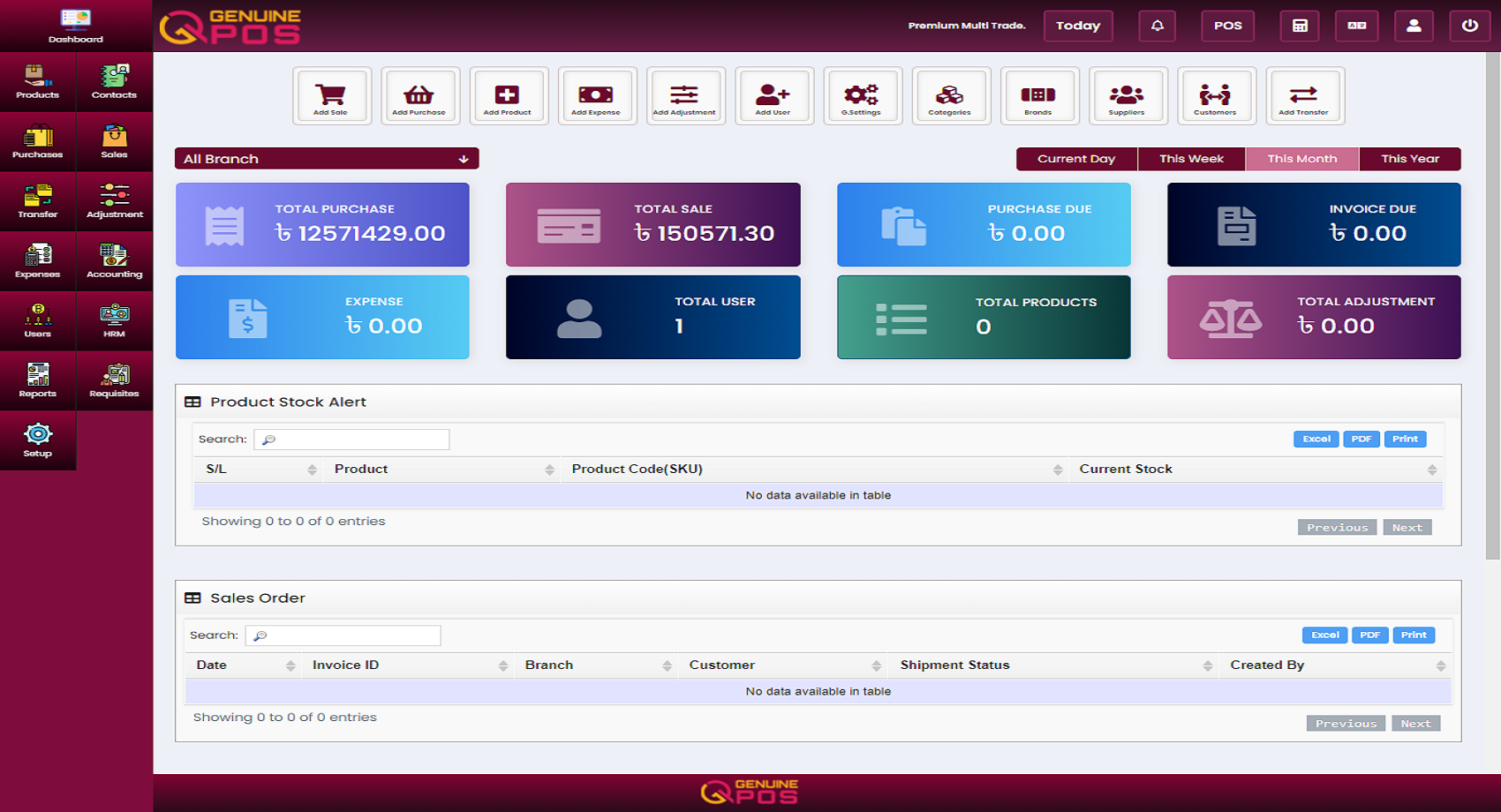The width and height of the screenshot is (1501, 812).
Task: Open notifications bell in header
Action: coord(1158,26)
